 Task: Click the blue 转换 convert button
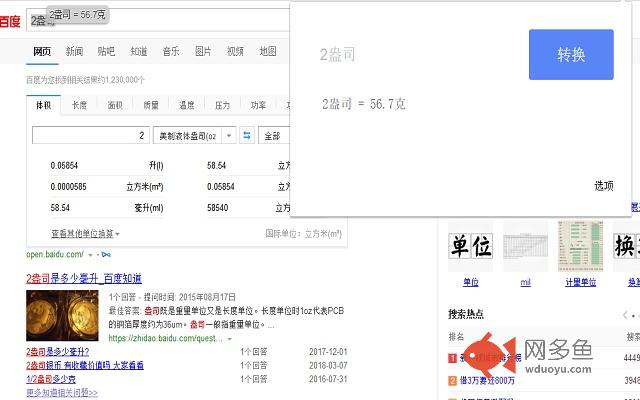pyautogui.click(x=571, y=55)
